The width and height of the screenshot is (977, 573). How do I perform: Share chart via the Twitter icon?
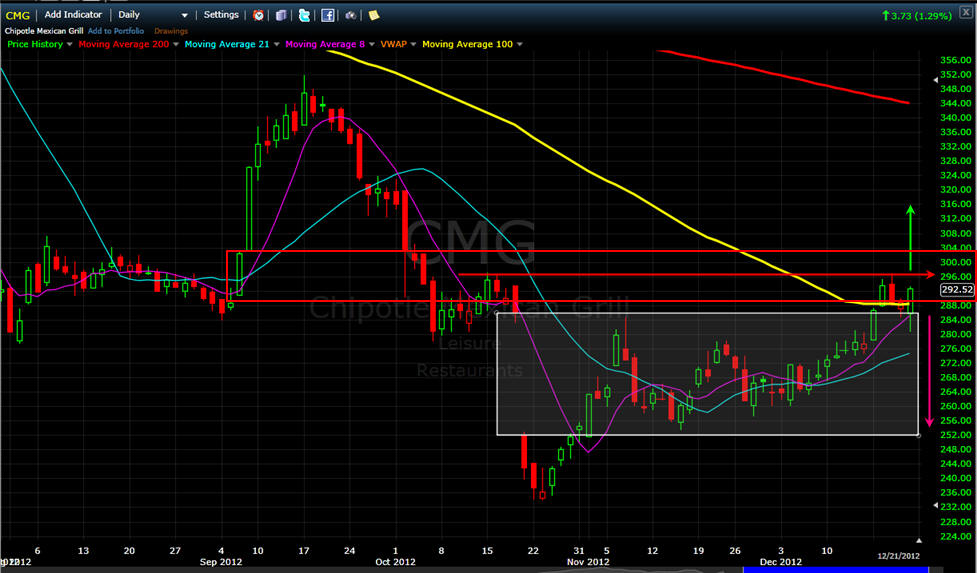coord(304,15)
